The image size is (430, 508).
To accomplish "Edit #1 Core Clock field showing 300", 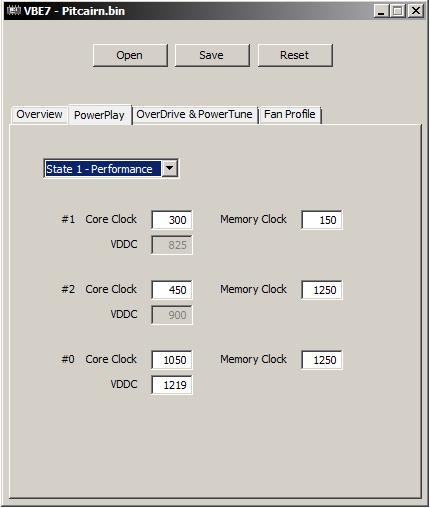I will 172,220.
